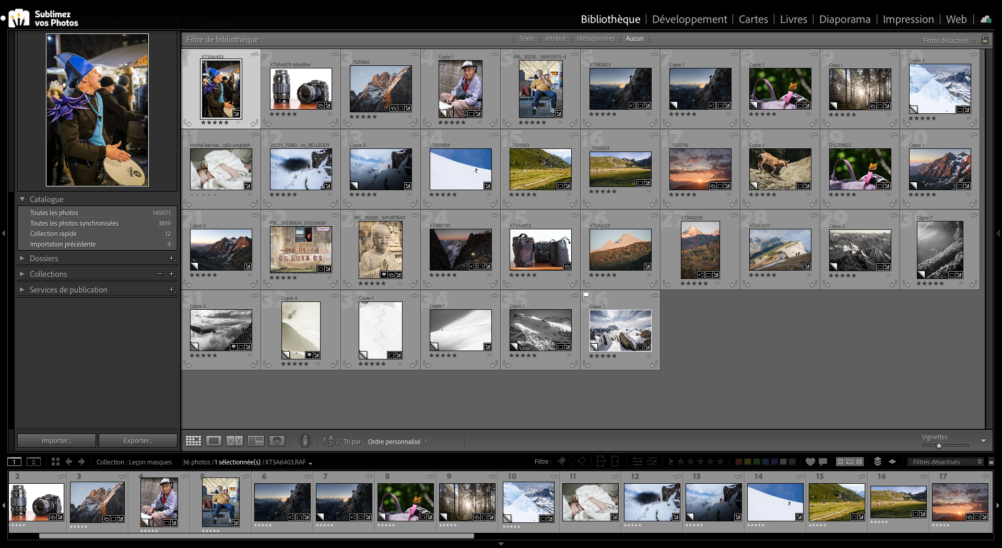Open the Web module
The width and height of the screenshot is (1002, 548).
(956, 19)
